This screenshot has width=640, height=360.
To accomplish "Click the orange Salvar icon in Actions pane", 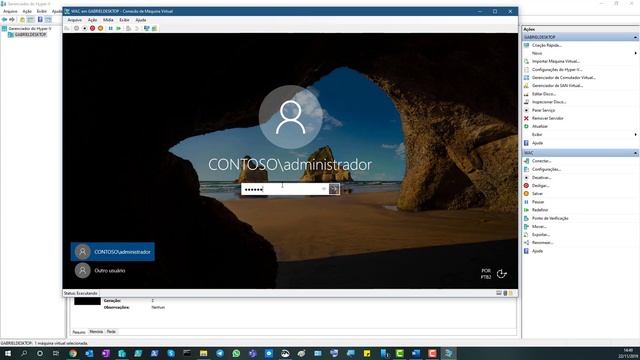I will (x=526, y=193).
